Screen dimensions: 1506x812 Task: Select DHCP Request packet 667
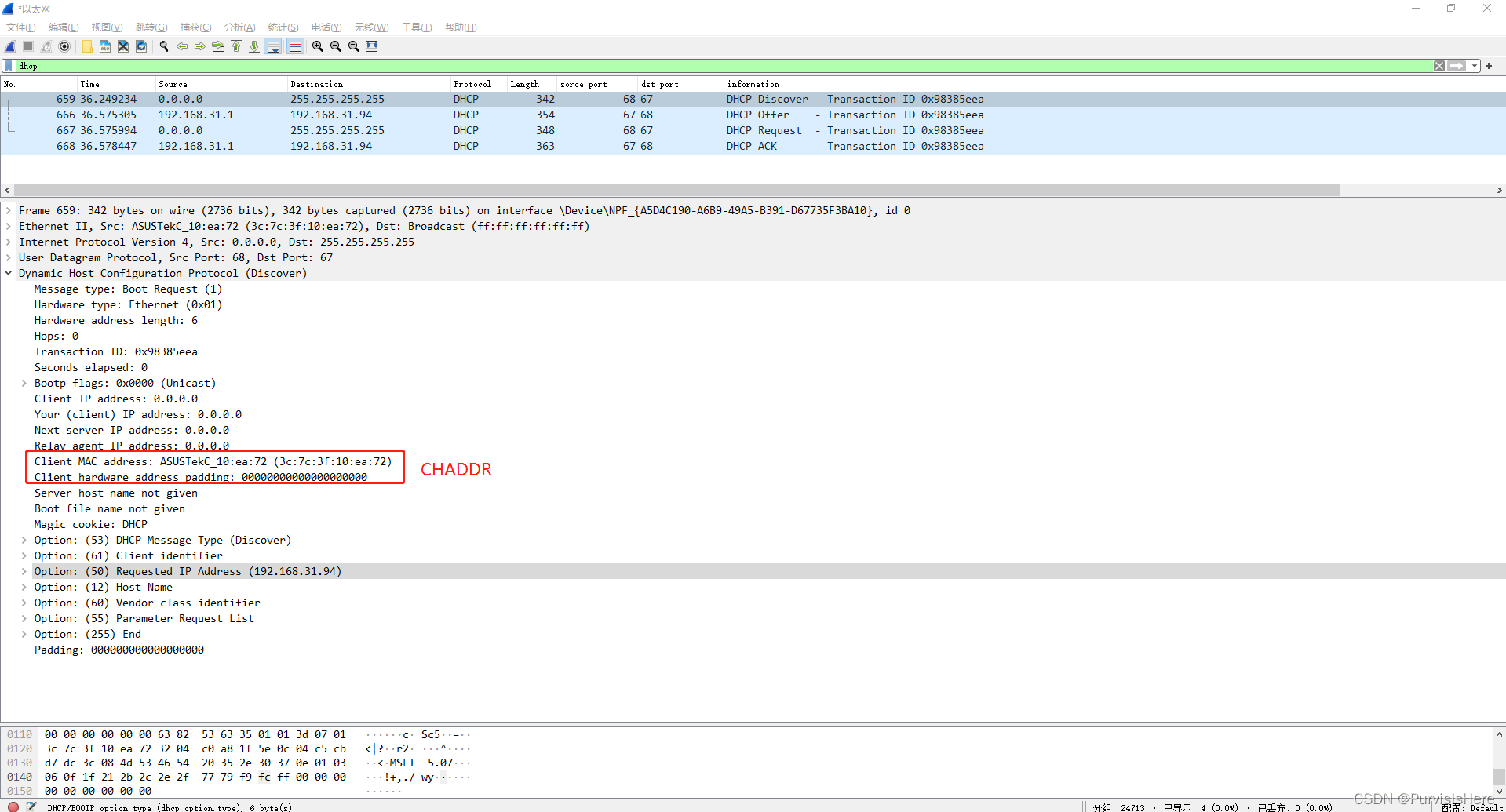click(x=753, y=131)
